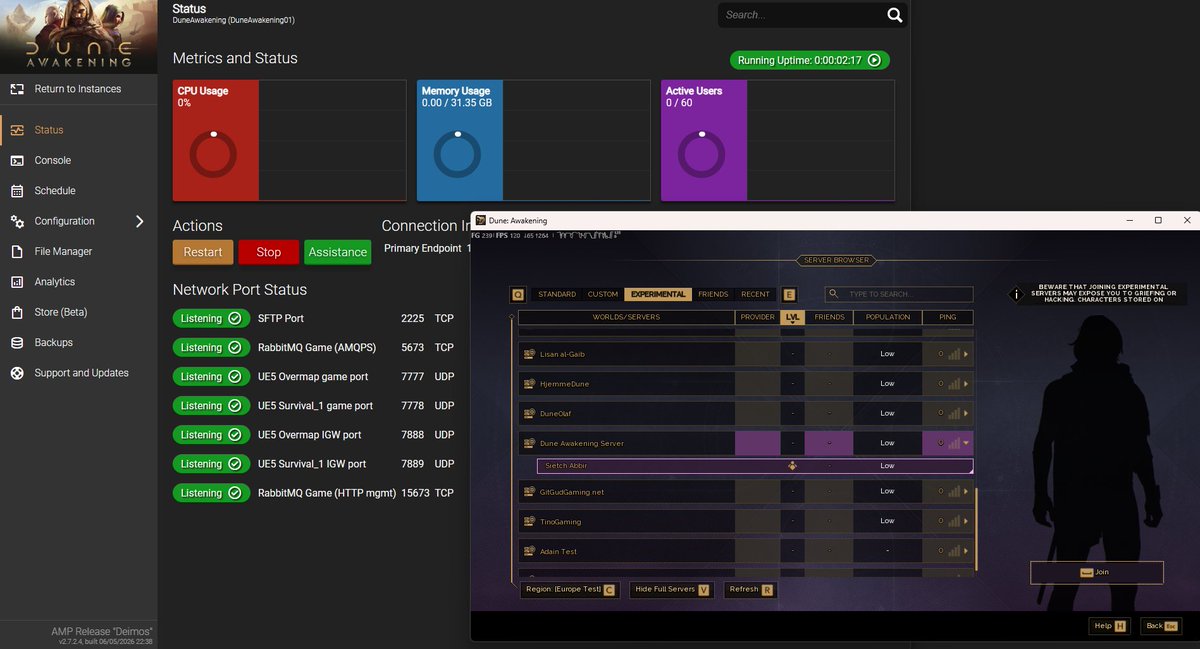Click the search magnifier icon in AMP
Image resolution: width=1200 pixels, height=649 pixels.
tap(895, 15)
